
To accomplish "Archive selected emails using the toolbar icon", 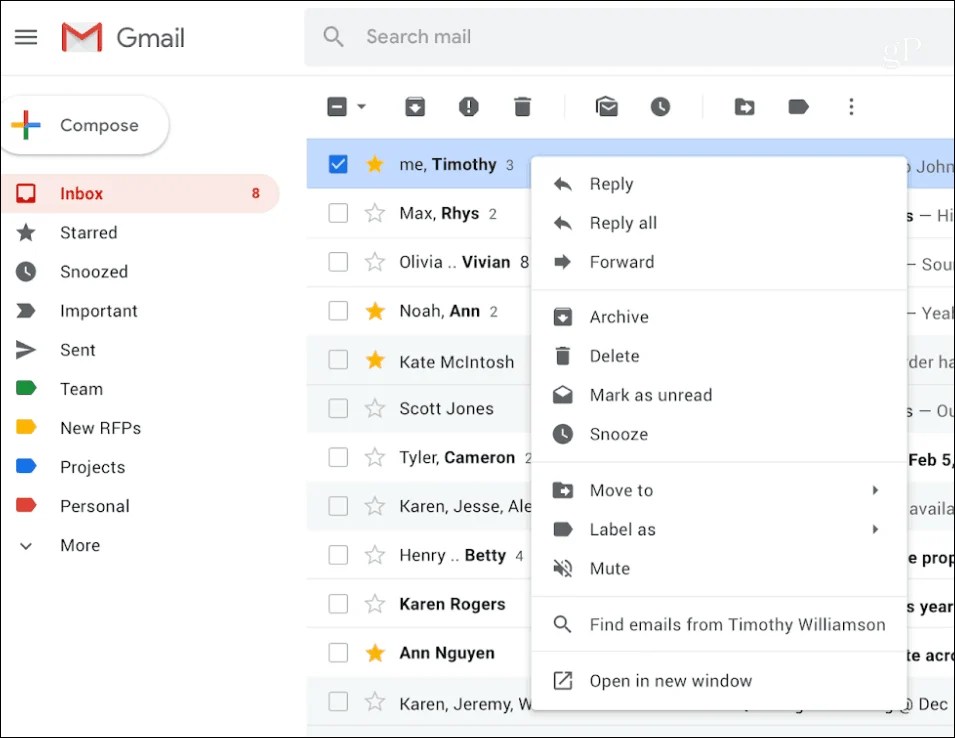I will [x=414, y=106].
